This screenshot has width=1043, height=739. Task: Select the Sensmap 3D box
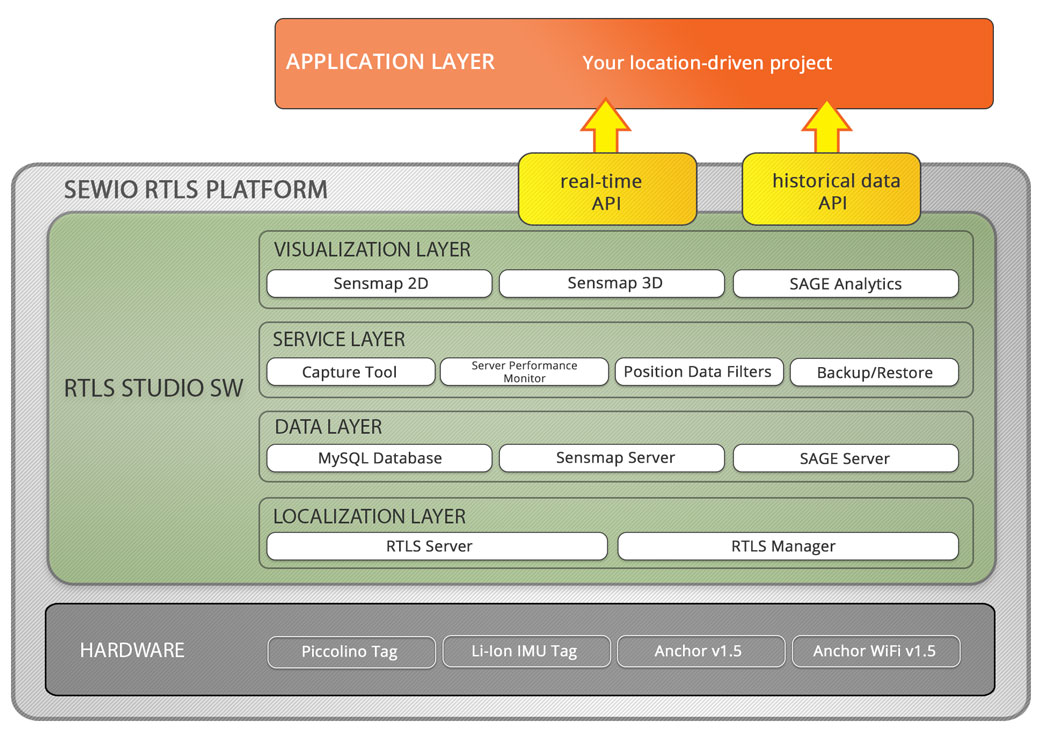[x=612, y=283]
